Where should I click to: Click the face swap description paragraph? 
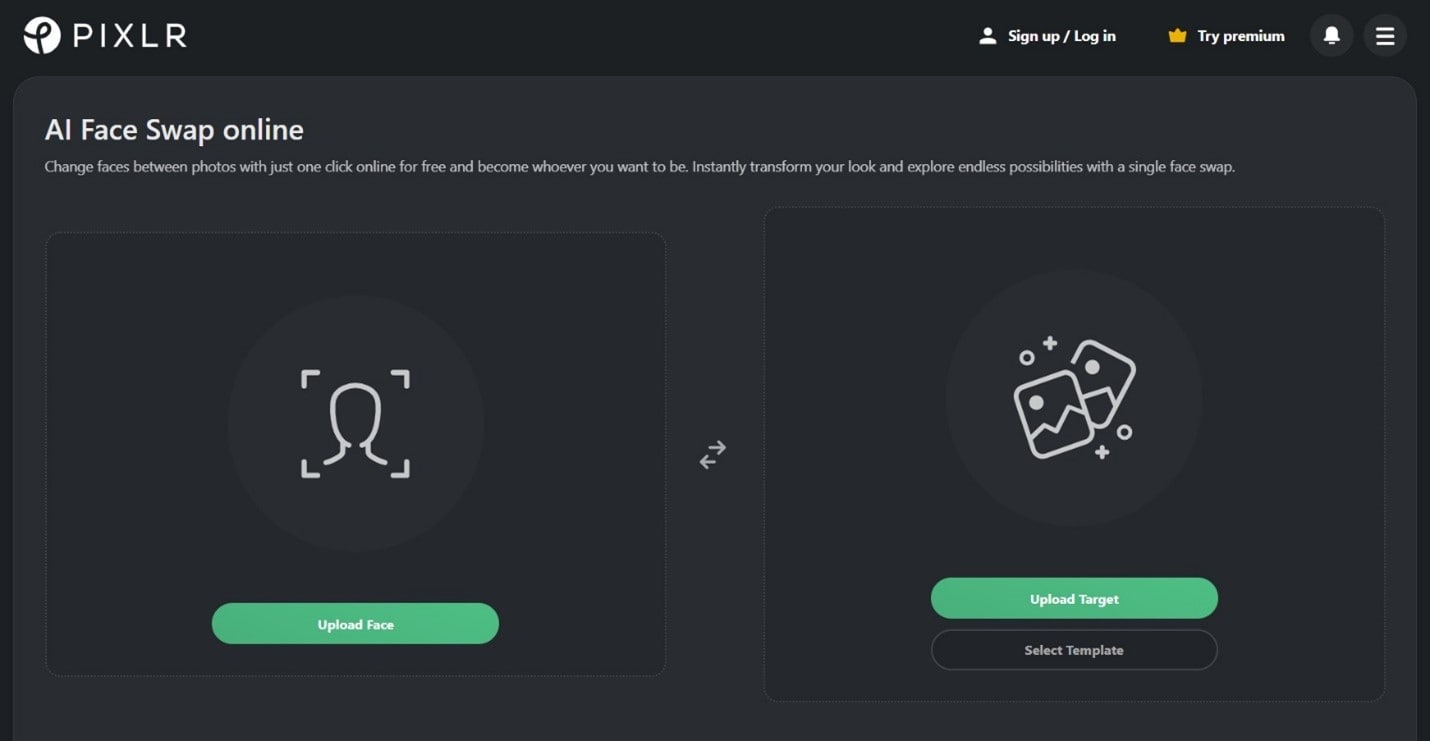(x=640, y=167)
